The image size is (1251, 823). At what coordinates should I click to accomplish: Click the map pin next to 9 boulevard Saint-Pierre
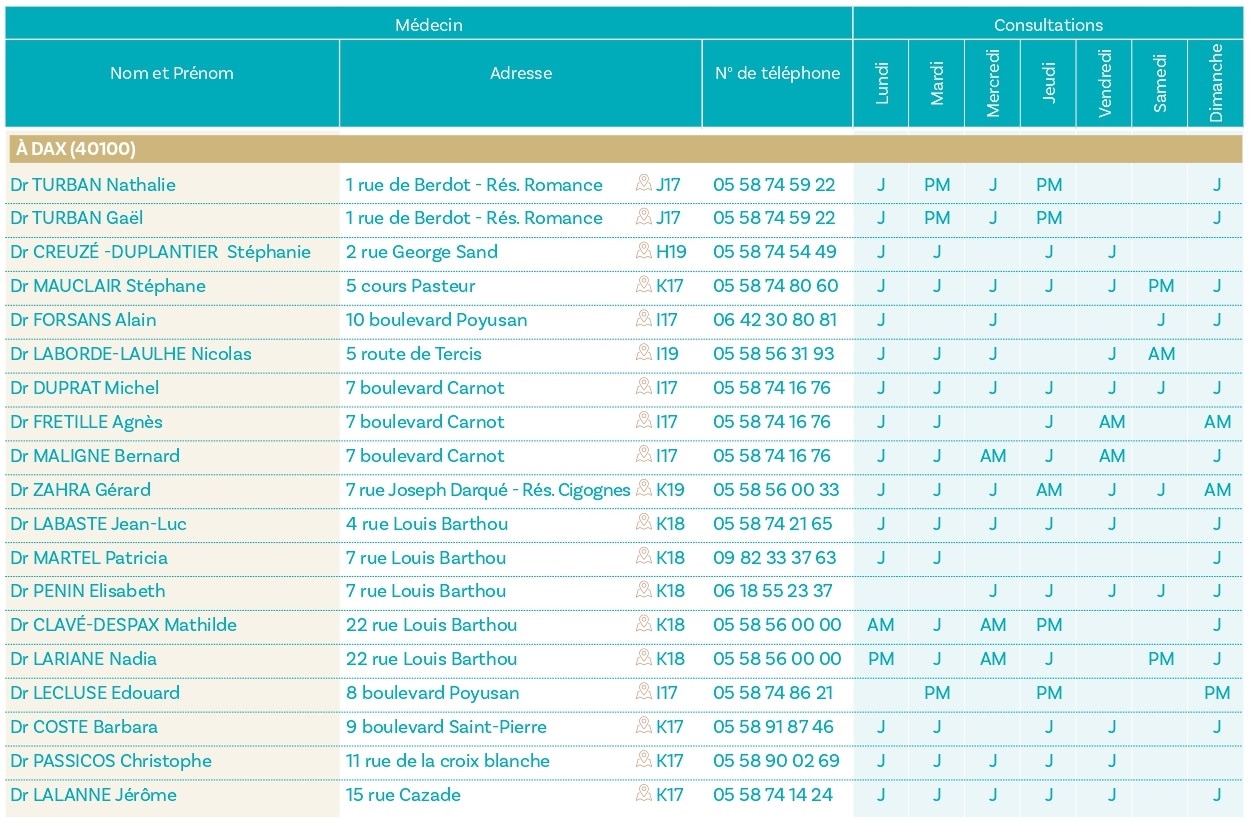click(x=644, y=725)
